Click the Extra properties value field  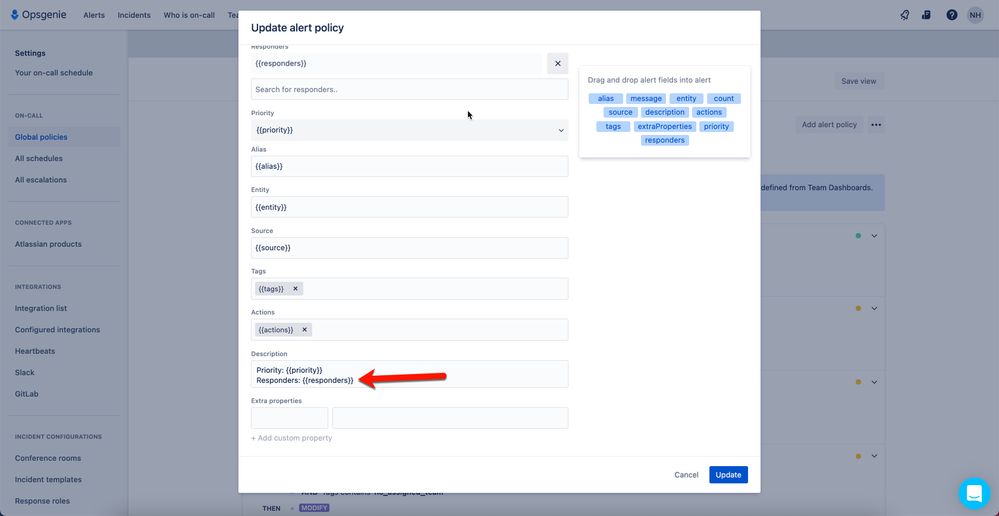pyautogui.click(x=450, y=418)
